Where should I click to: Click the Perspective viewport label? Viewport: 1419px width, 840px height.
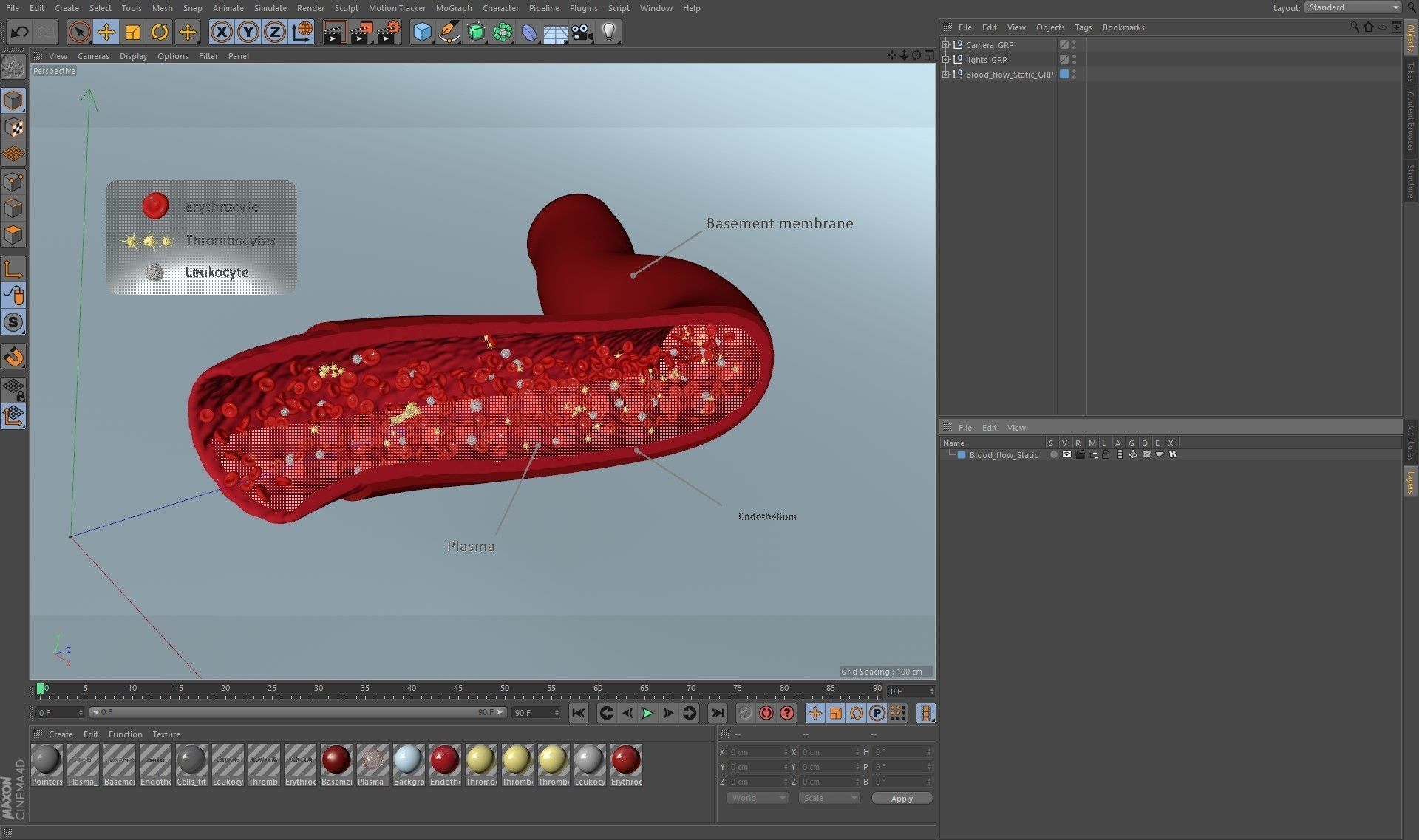[54, 71]
